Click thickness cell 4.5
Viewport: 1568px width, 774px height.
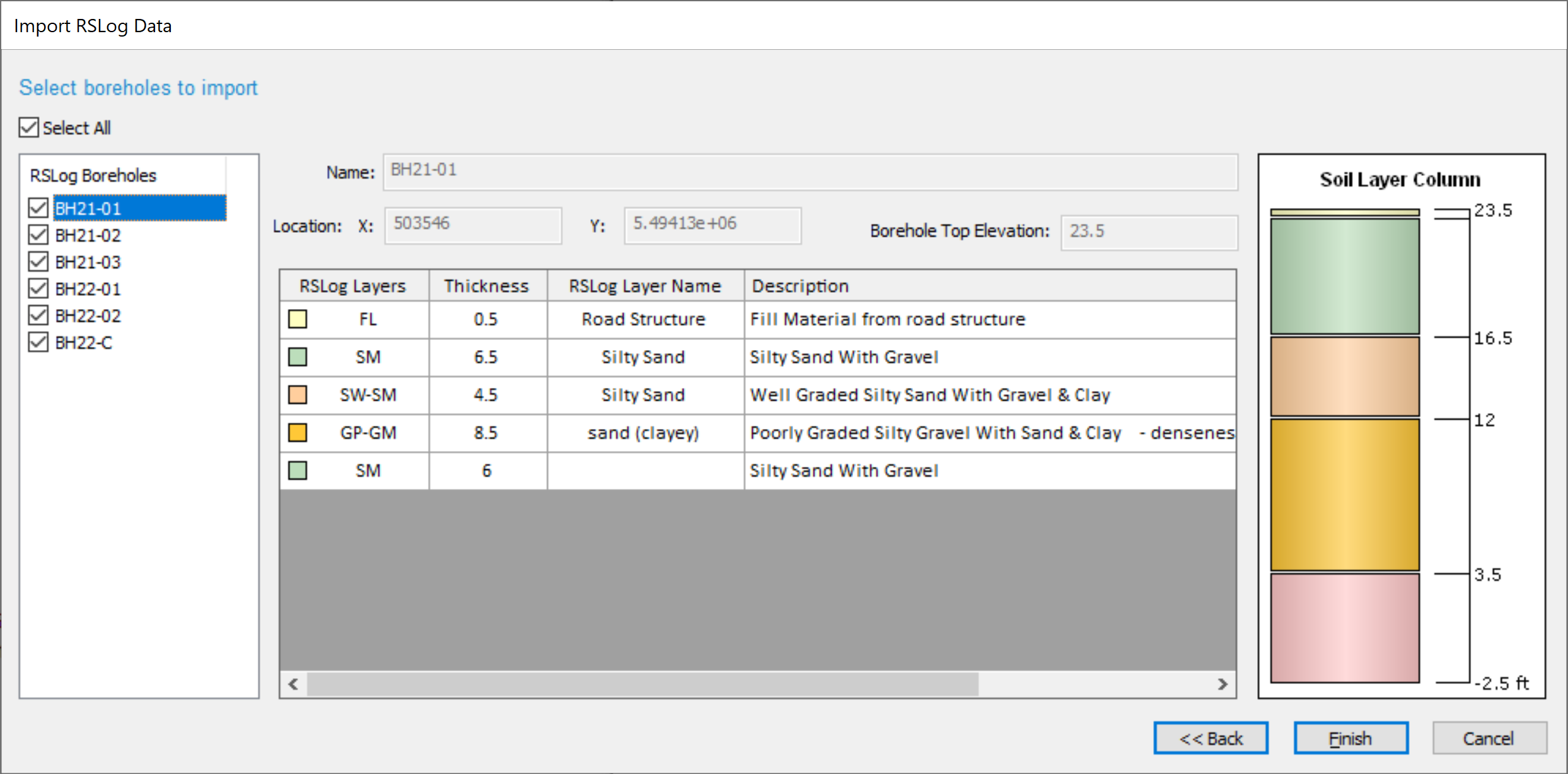point(488,395)
